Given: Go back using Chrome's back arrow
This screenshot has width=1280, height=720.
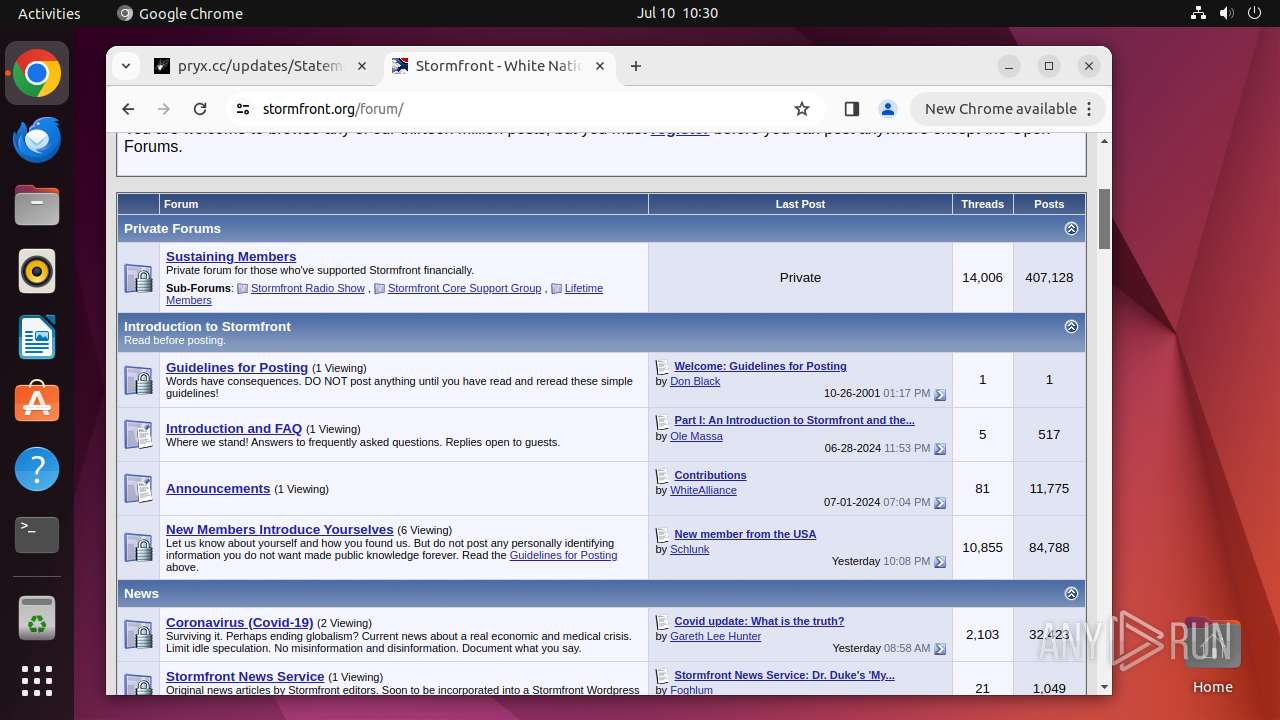Looking at the screenshot, I should pyautogui.click(x=128, y=109).
